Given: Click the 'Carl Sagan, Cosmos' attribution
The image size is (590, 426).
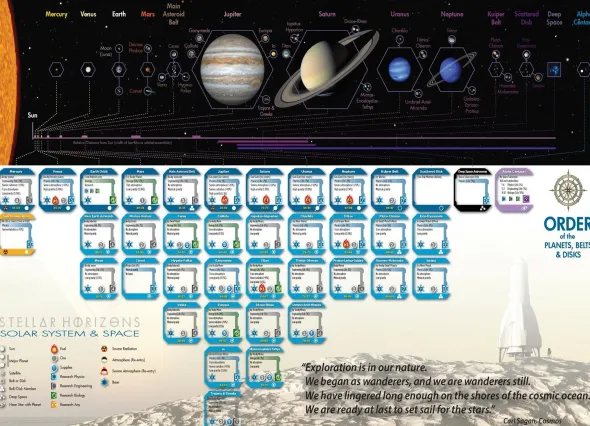Looking at the screenshot, I should 532,421.
